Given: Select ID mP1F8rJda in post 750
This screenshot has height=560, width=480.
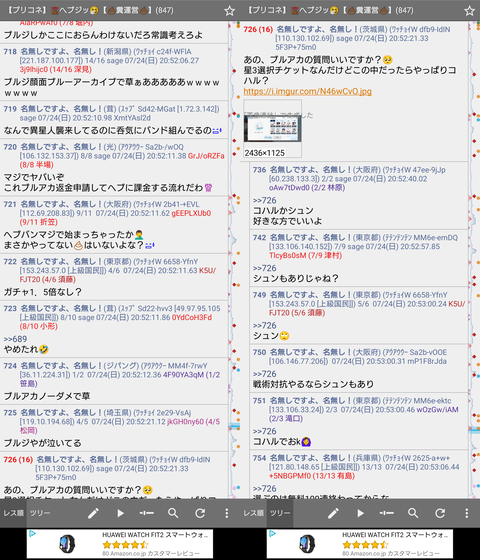Looking at the screenshot, I should click(x=426, y=361).
